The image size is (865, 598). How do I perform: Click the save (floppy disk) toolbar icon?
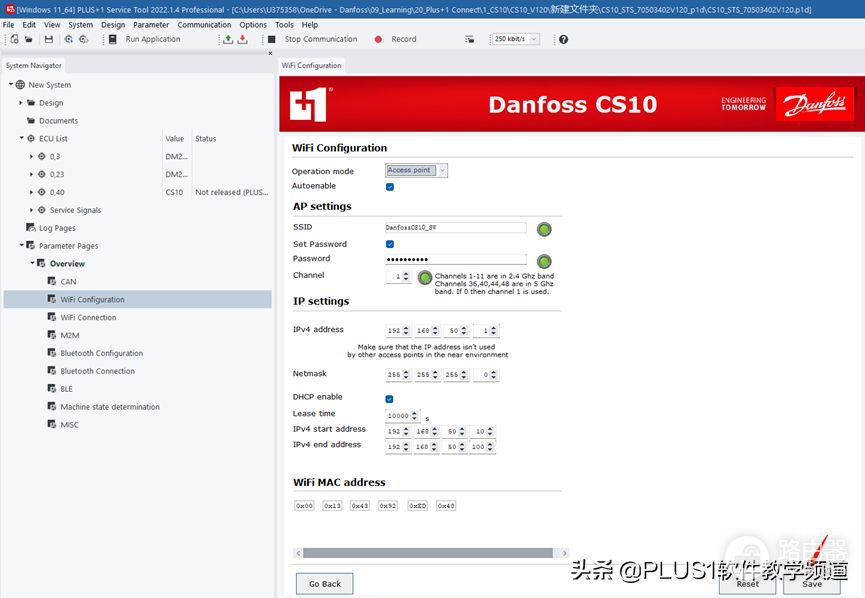48,39
